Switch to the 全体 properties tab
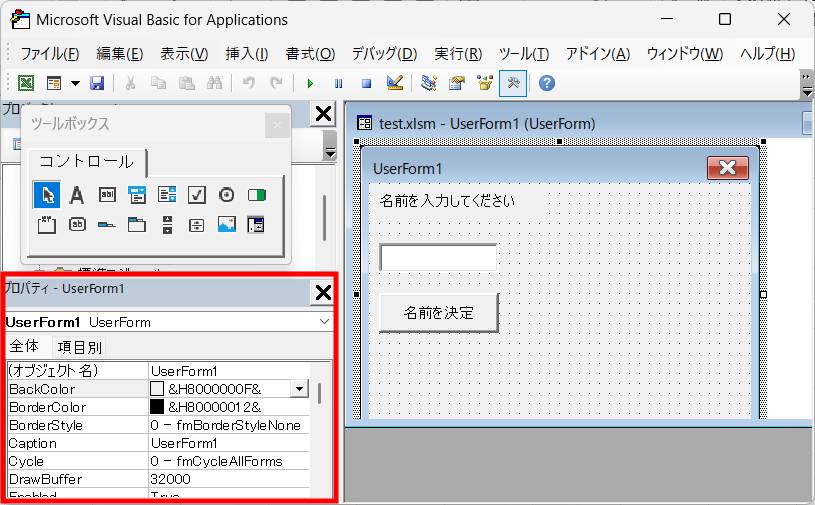 pyautogui.click(x=24, y=346)
